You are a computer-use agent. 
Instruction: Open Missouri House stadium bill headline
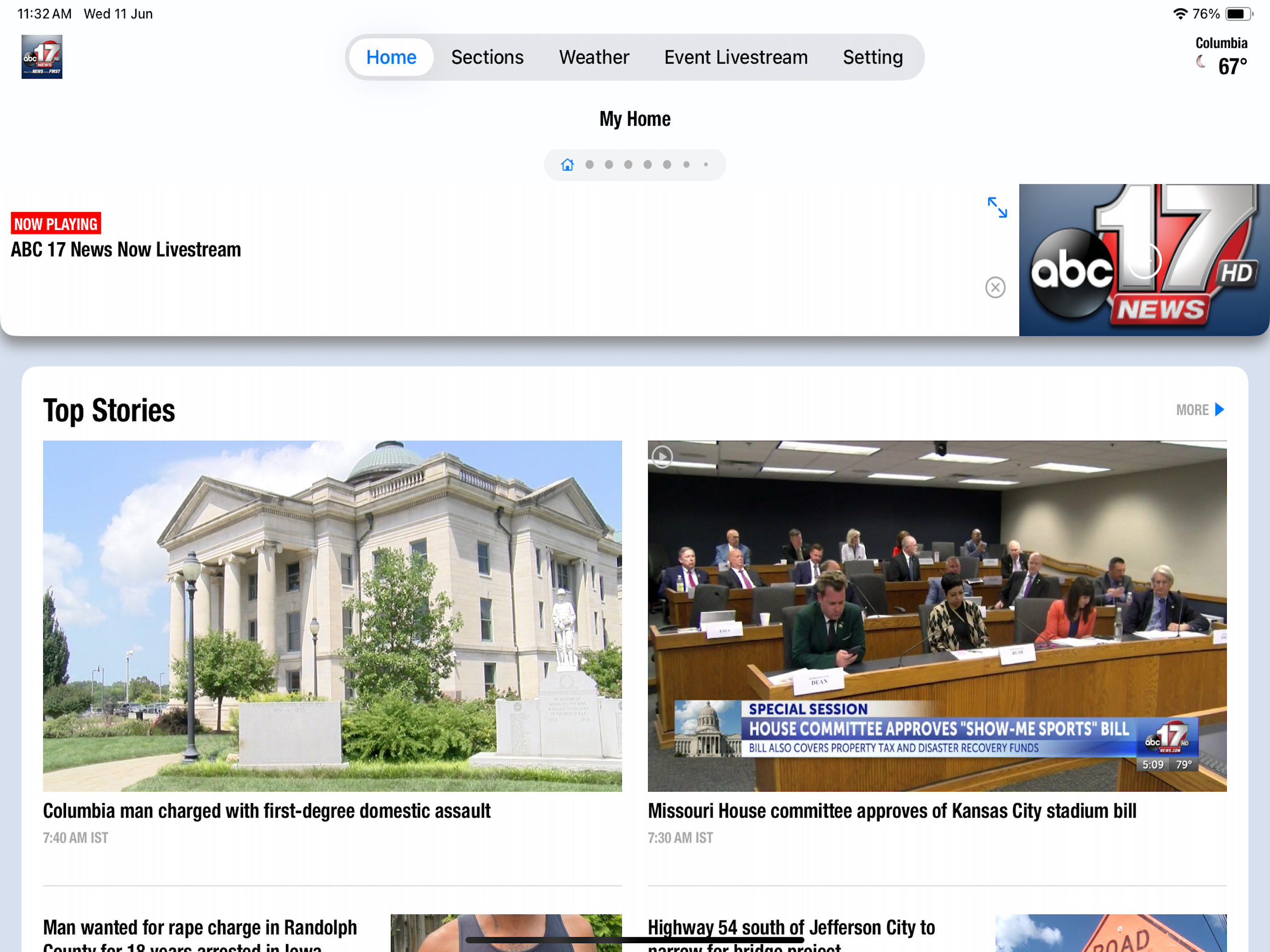coord(892,811)
